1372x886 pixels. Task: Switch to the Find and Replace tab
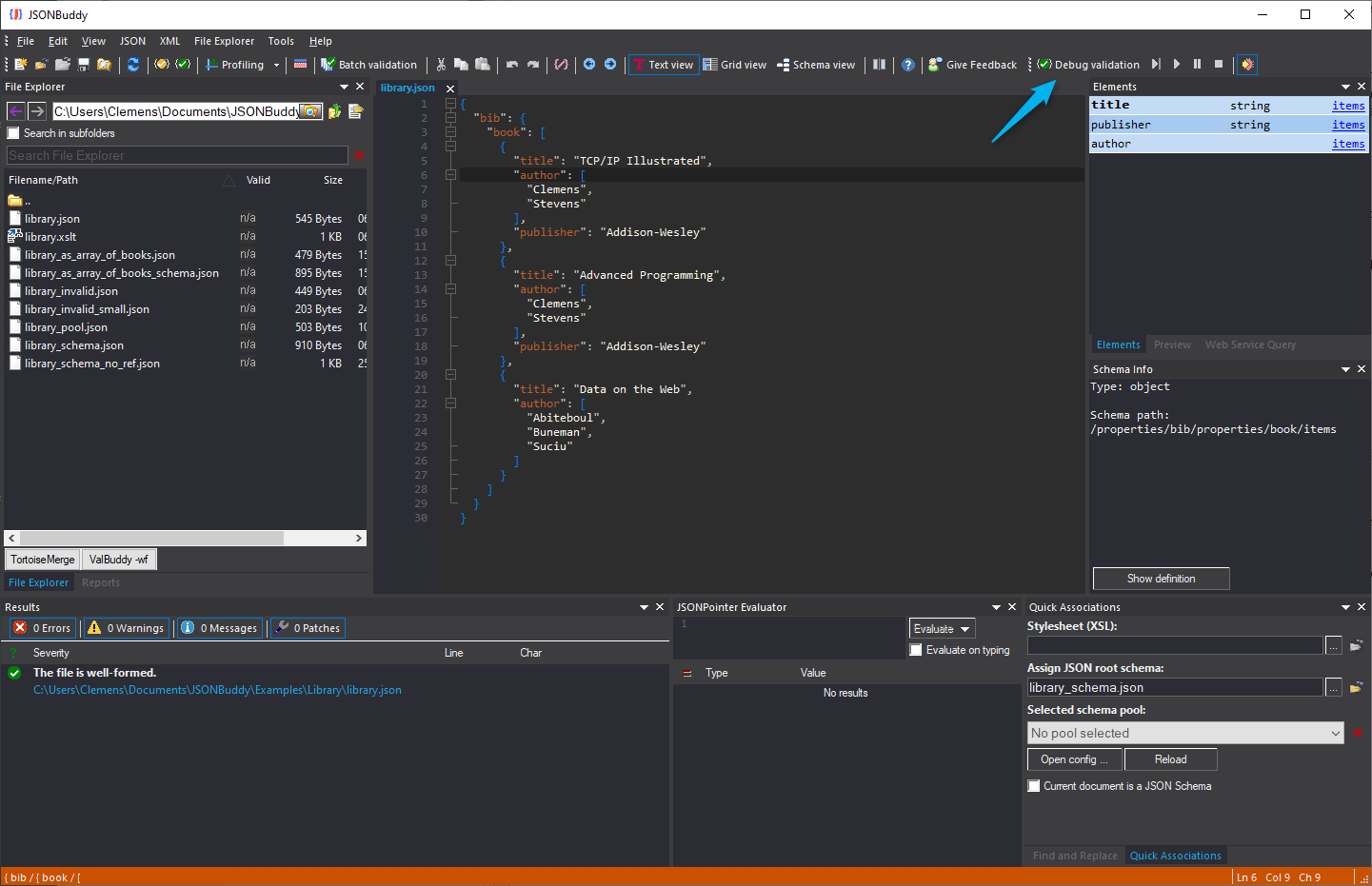[1075, 856]
